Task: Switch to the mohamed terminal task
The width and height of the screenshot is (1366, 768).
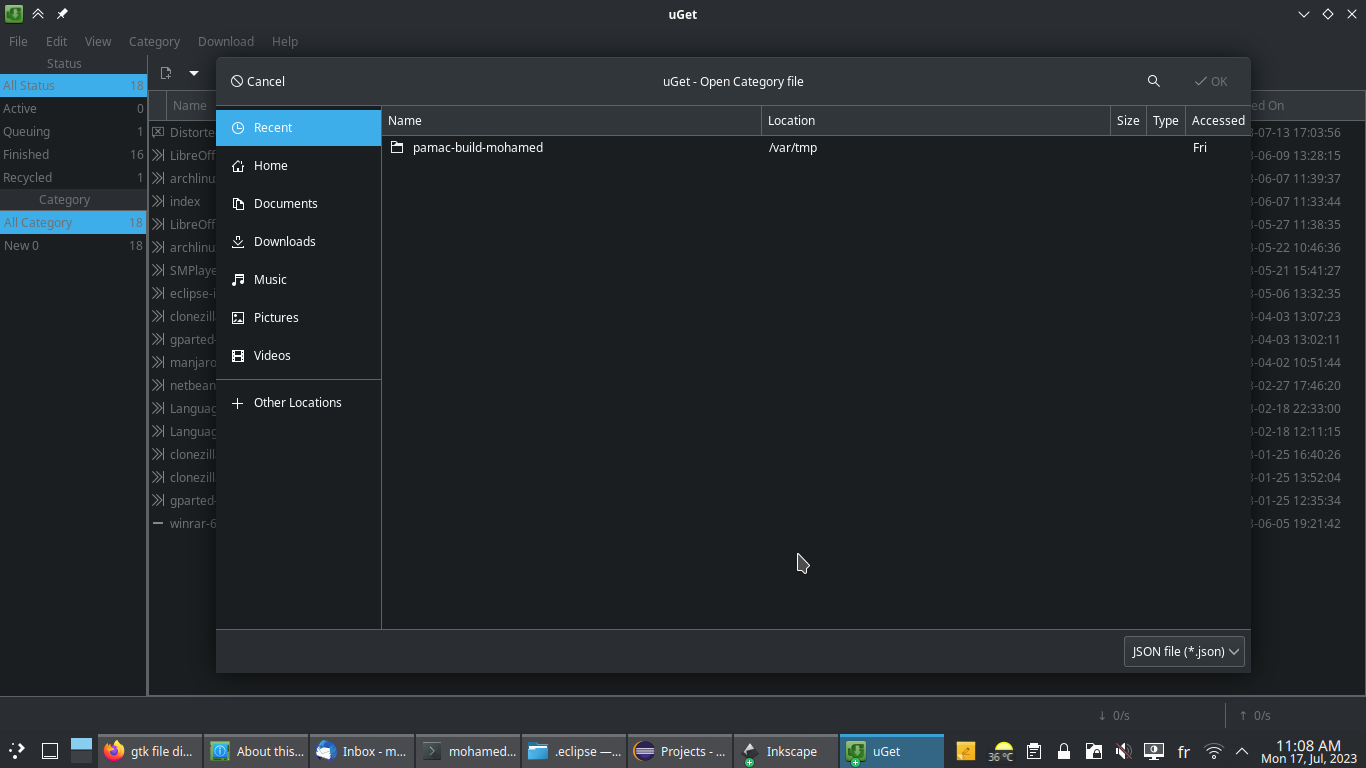Action: (x=467, y=751)
